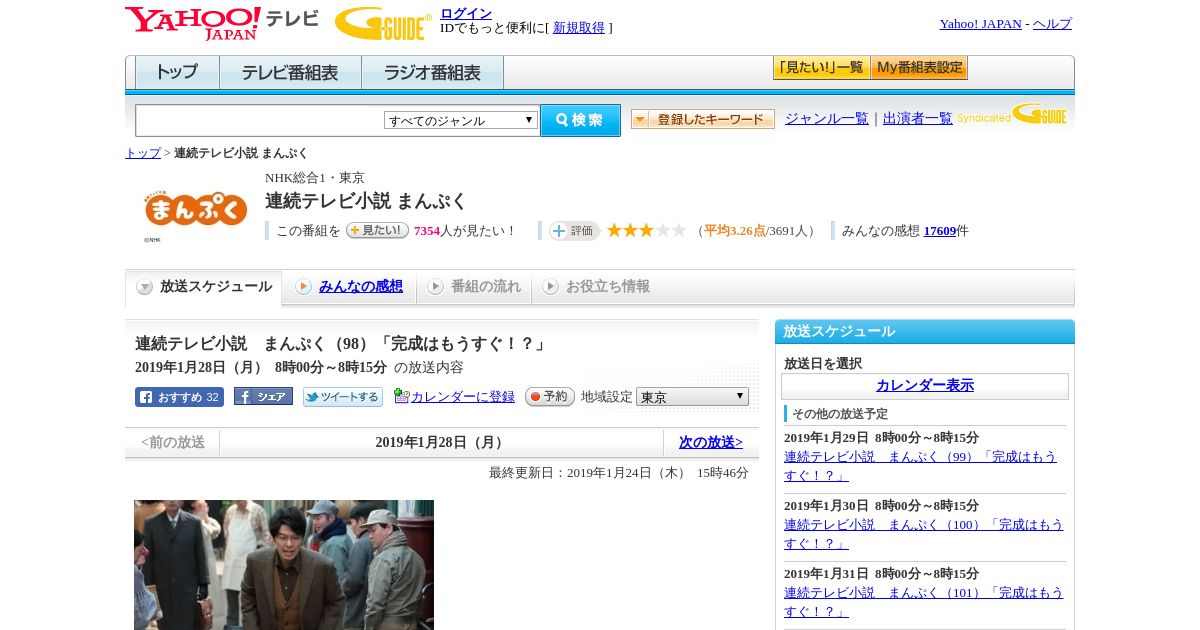The width and height of the screenshot is (1200, 630).
Task: Select the トップ navigation tab
Action: pos(177,73)
